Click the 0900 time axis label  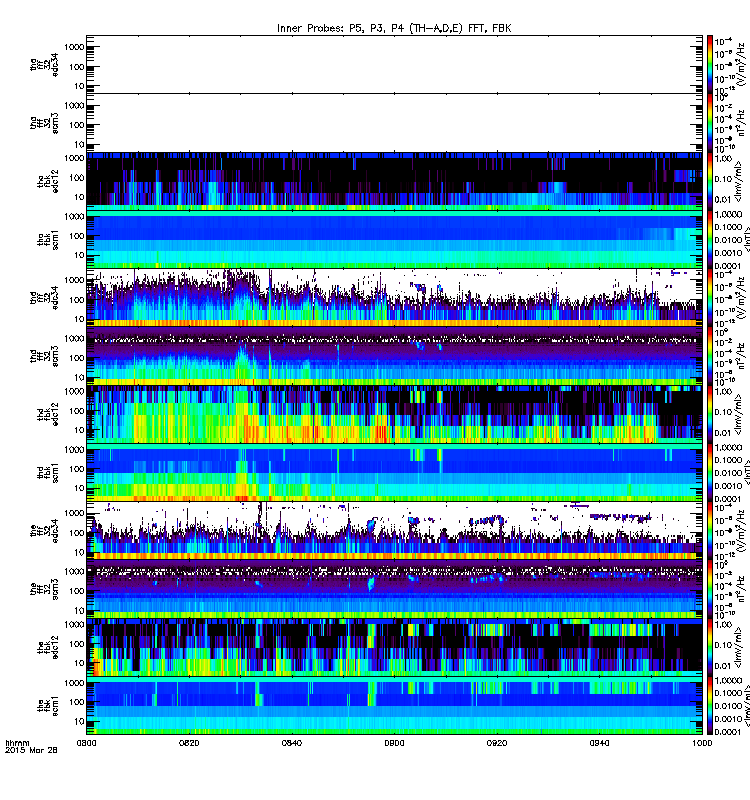(x=394, y=743)
